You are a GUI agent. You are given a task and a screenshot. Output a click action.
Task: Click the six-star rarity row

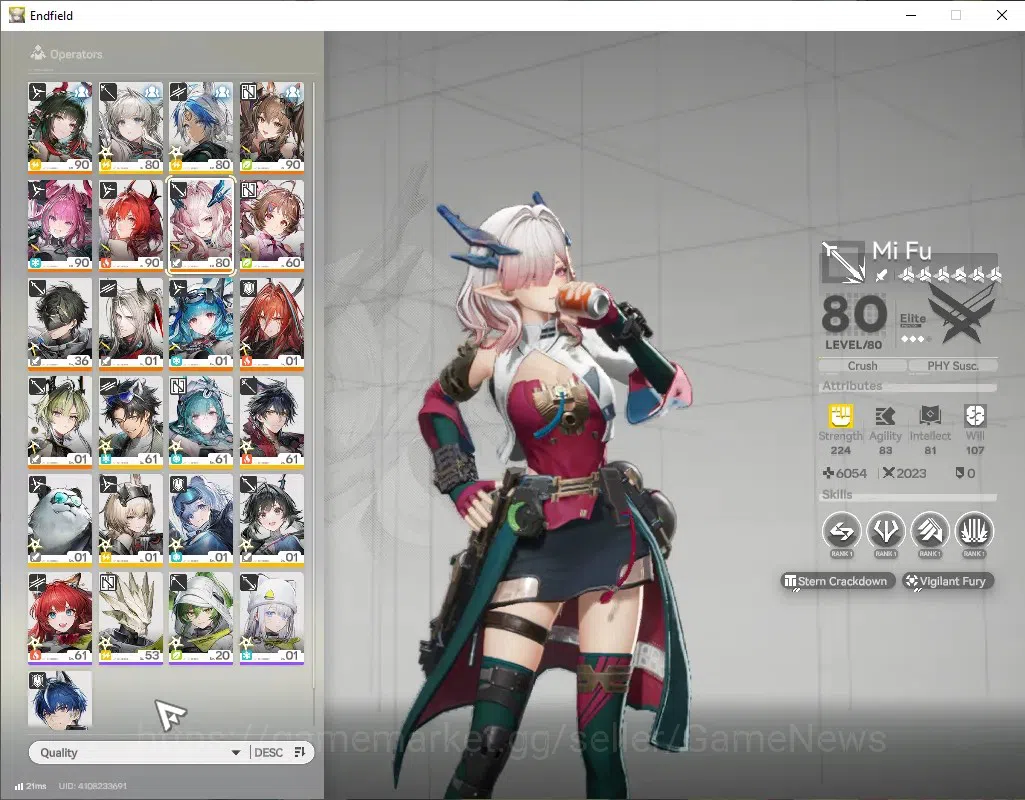click(x=950, y=275)
